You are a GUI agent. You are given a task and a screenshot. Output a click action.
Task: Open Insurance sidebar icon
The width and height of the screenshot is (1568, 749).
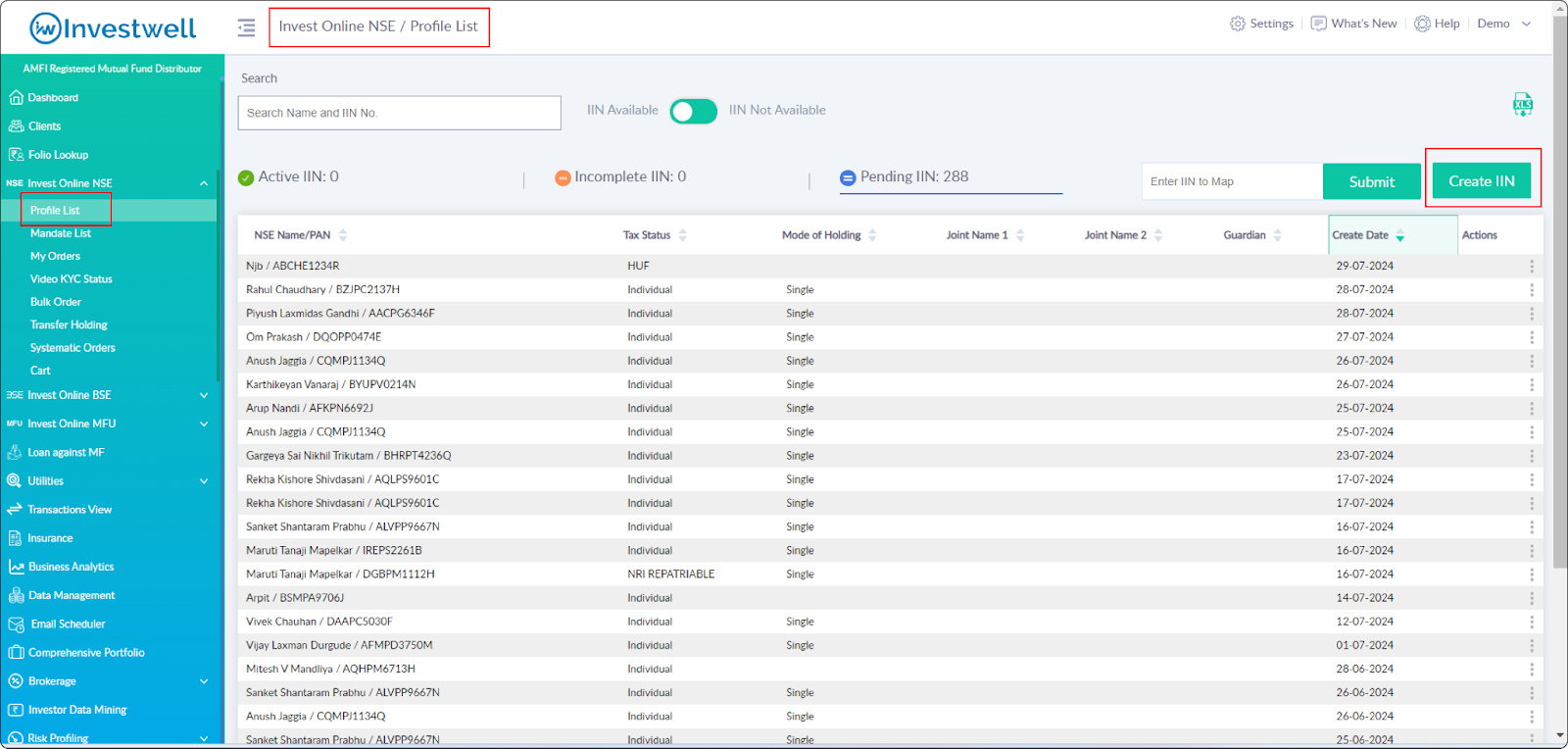[x=15, y=538]
